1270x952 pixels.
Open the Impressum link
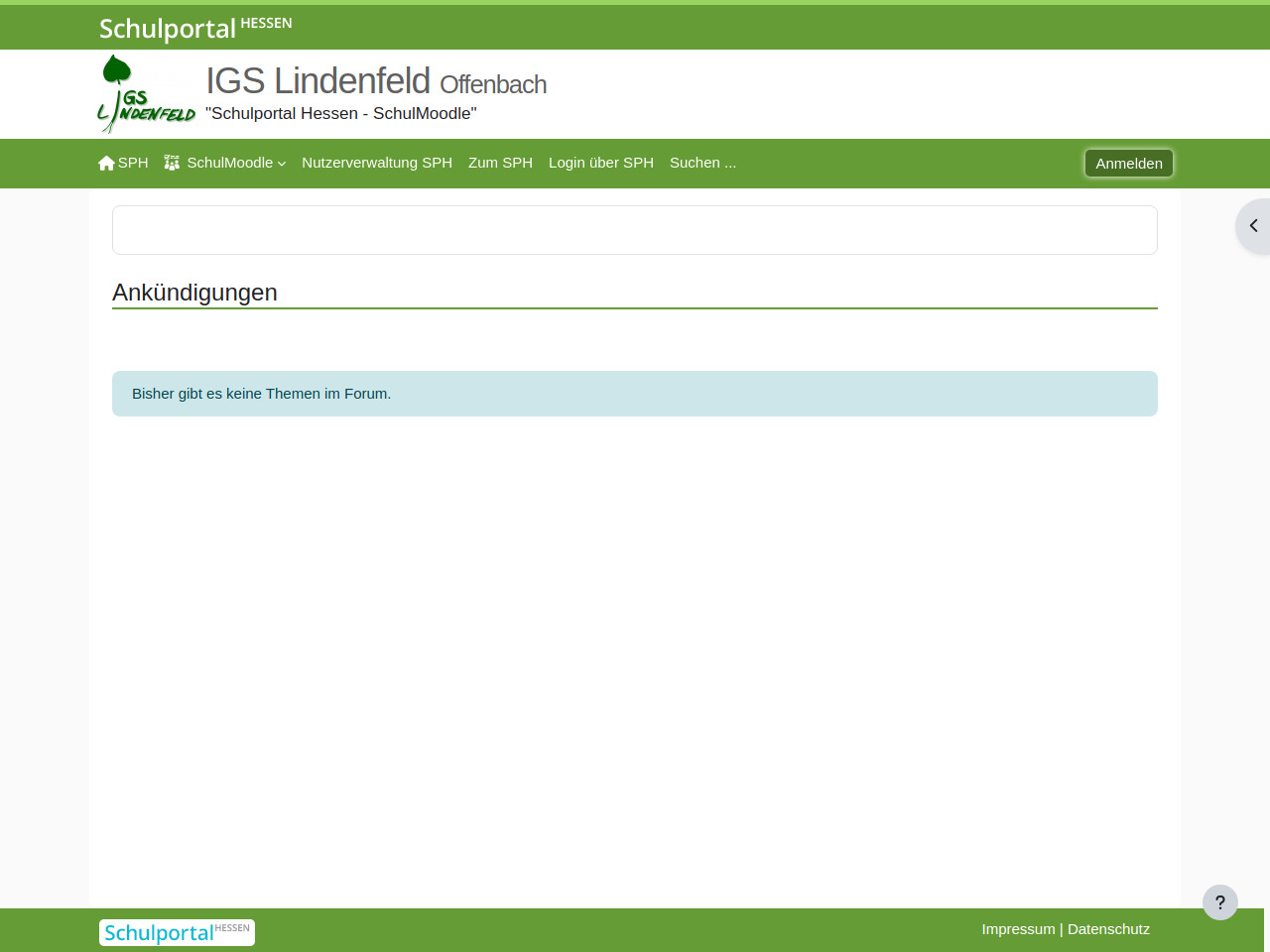pyautogui.click(x=1018, y=929)
